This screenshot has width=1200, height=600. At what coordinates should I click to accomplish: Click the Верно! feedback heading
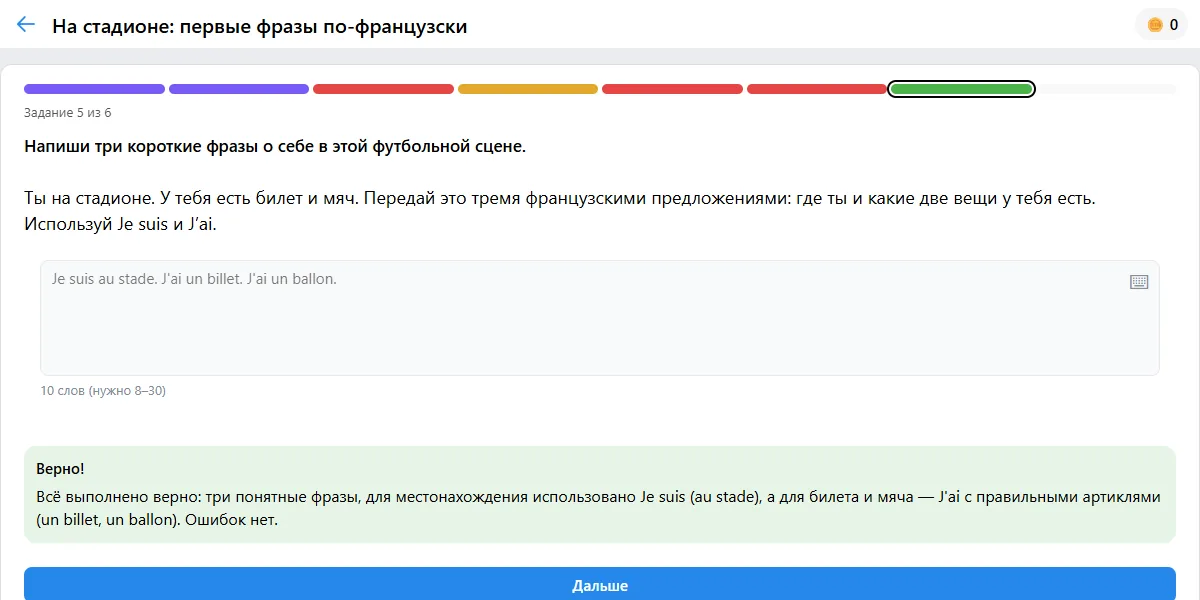point(60,468)
